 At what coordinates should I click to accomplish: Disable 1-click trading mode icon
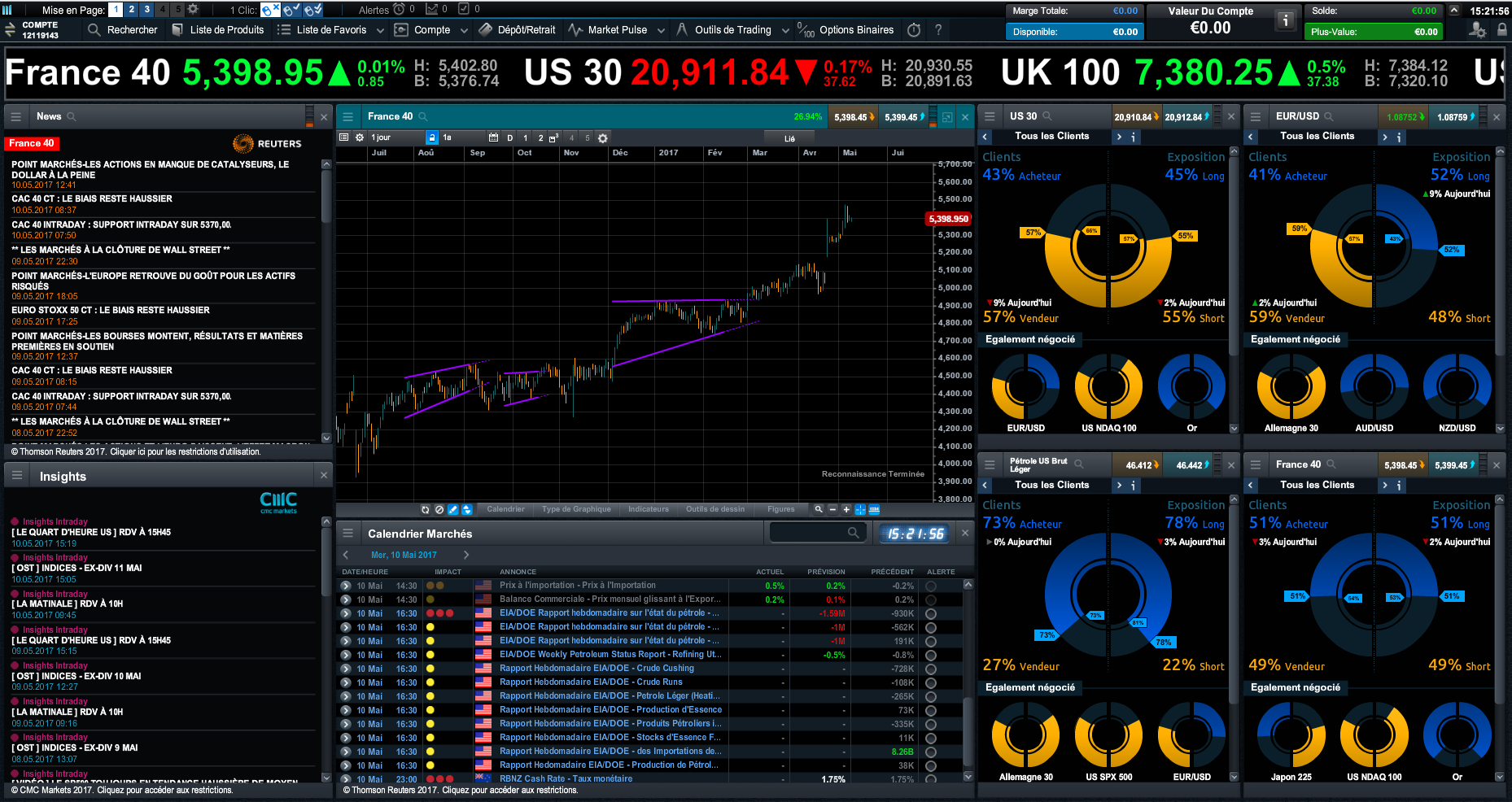pos(270,10)
